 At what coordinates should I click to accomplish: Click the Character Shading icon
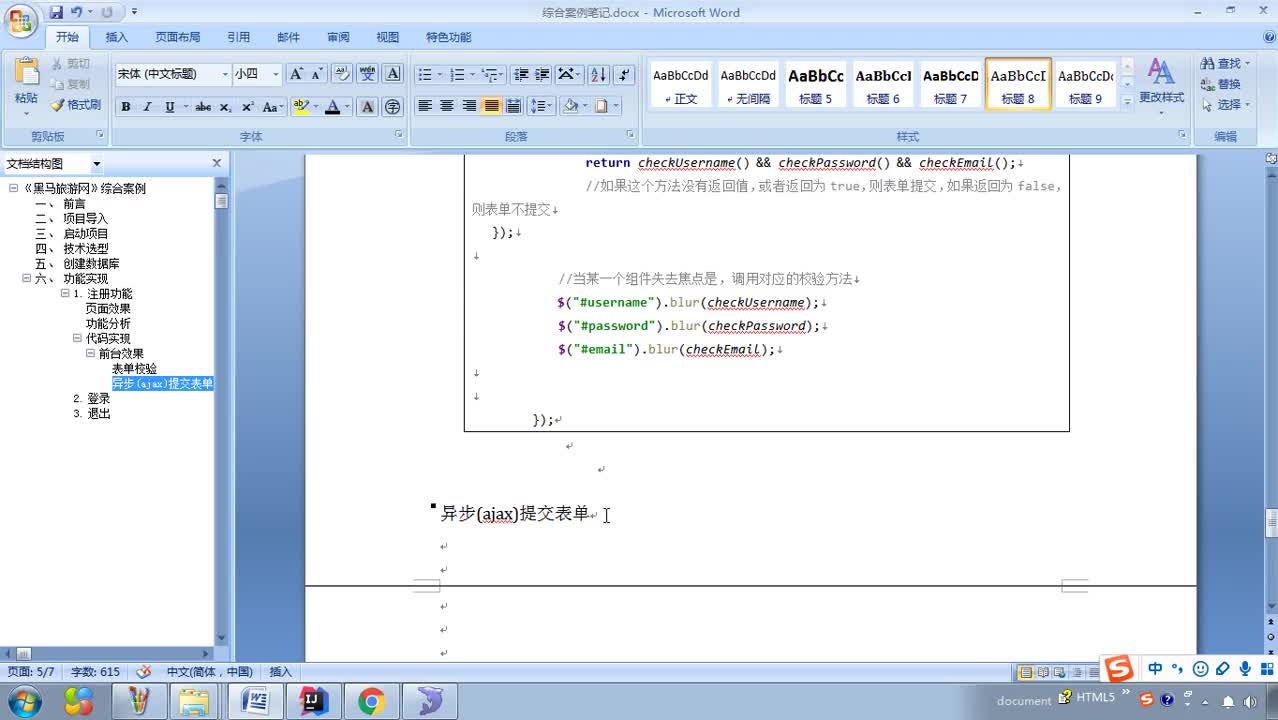[x=367, y=107]
